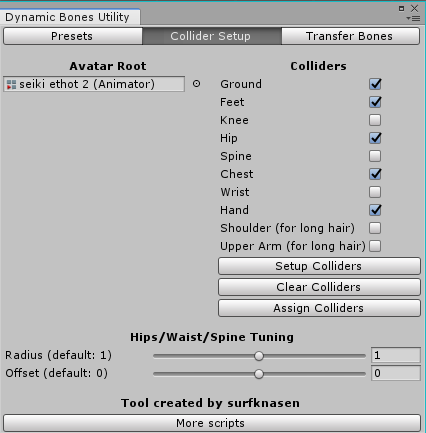Click the Clear Colliders button
Screen dimensions: 426x433
[319, 287]
